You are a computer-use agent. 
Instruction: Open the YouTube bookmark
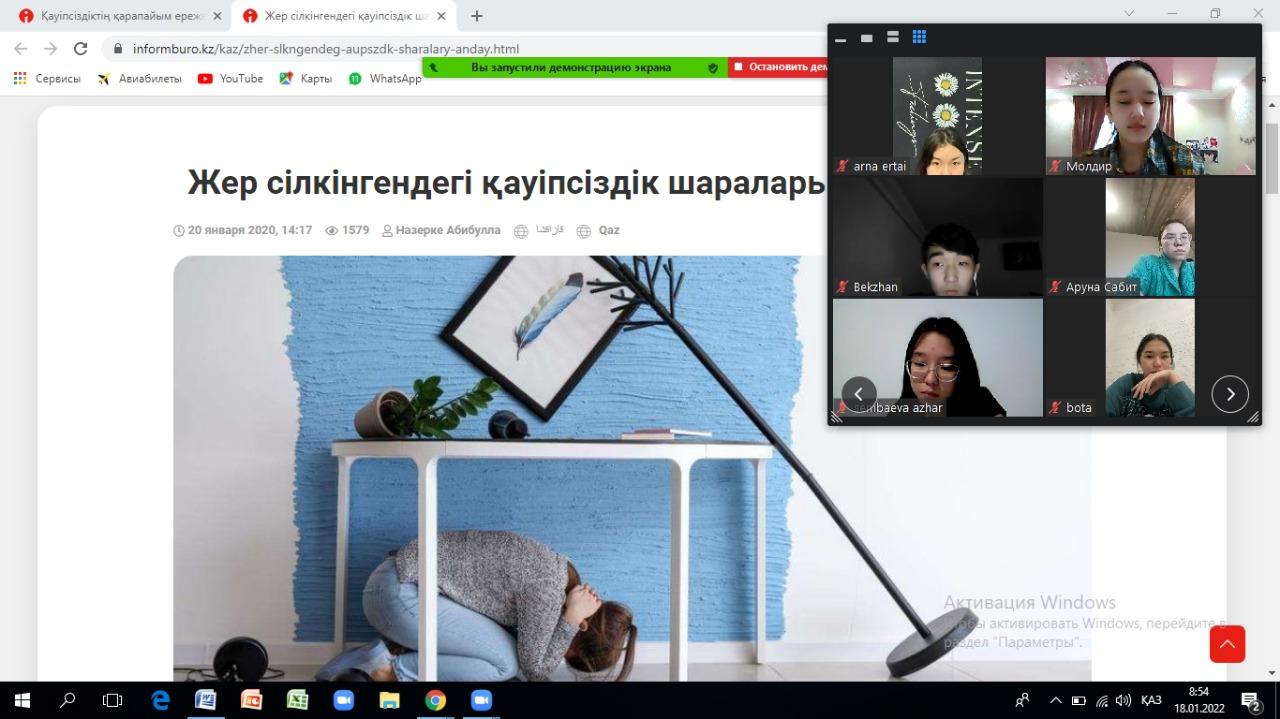pyautogui.click(x=231, y=78)
